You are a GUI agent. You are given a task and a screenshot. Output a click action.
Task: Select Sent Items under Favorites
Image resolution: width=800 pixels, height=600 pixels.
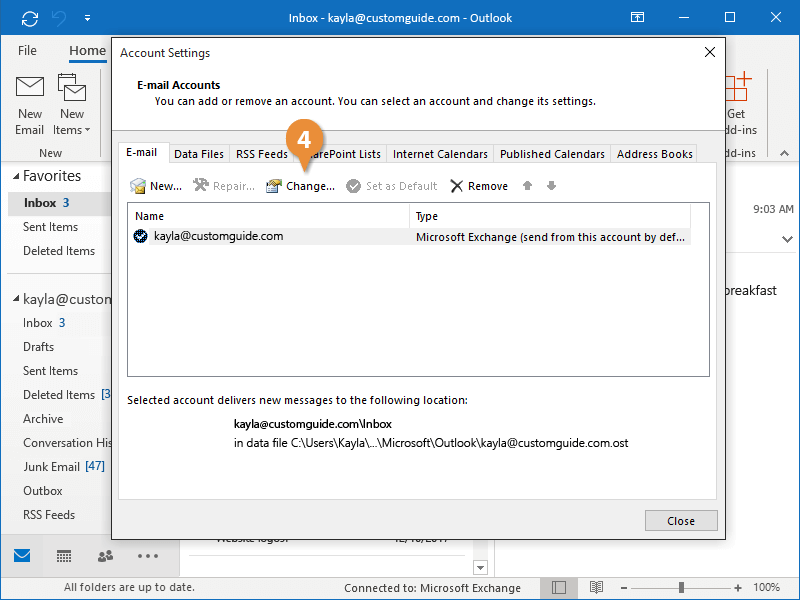point(51,227)
